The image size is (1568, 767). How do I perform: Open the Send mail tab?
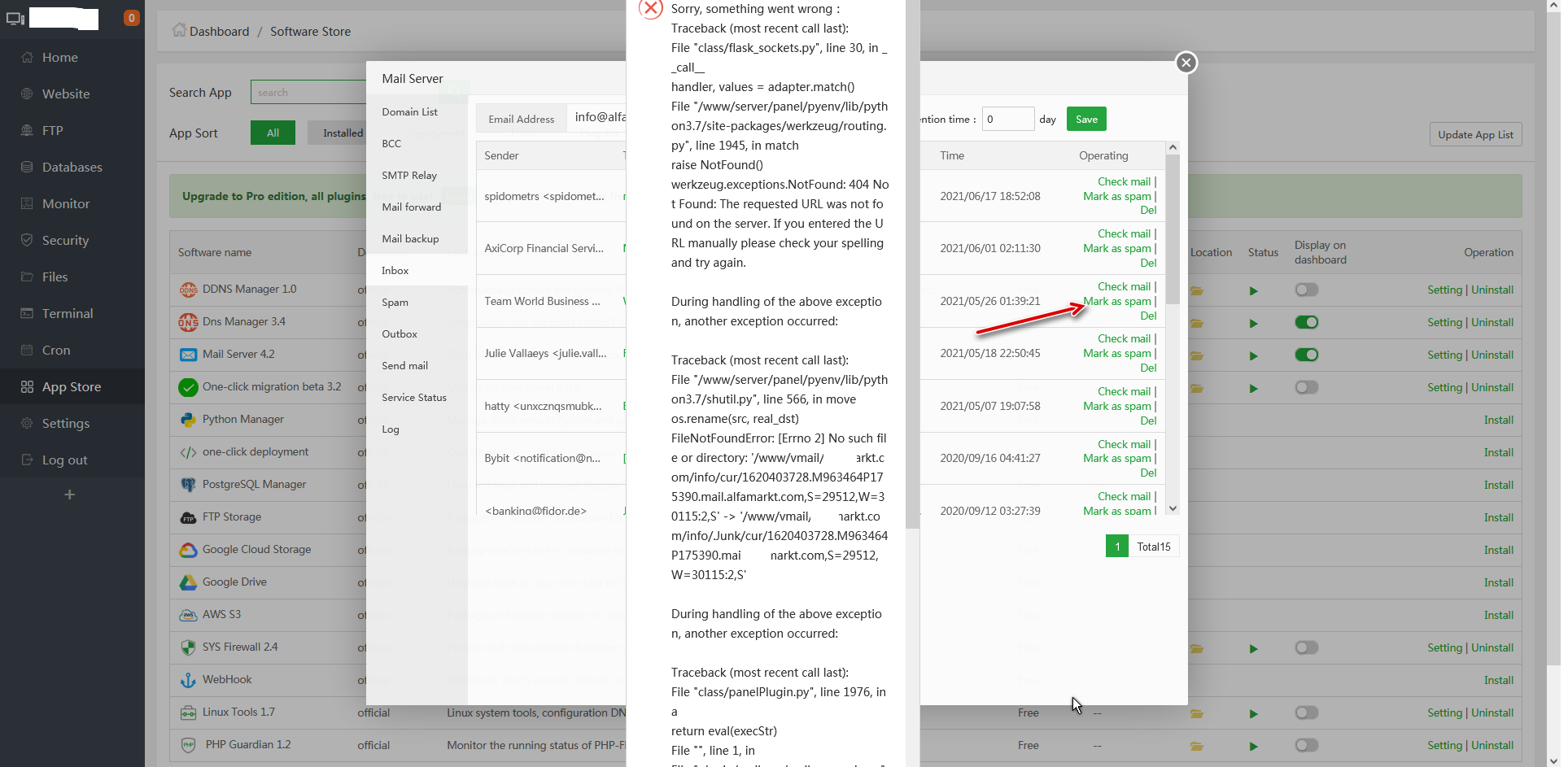(x=405, y=366)
